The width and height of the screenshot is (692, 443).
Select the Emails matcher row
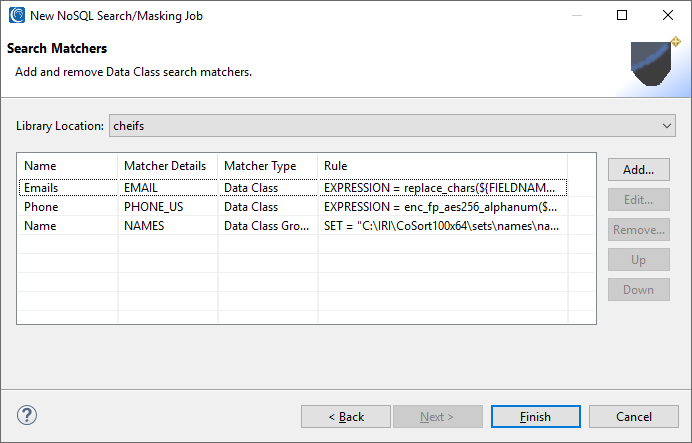tap(293, 188)
